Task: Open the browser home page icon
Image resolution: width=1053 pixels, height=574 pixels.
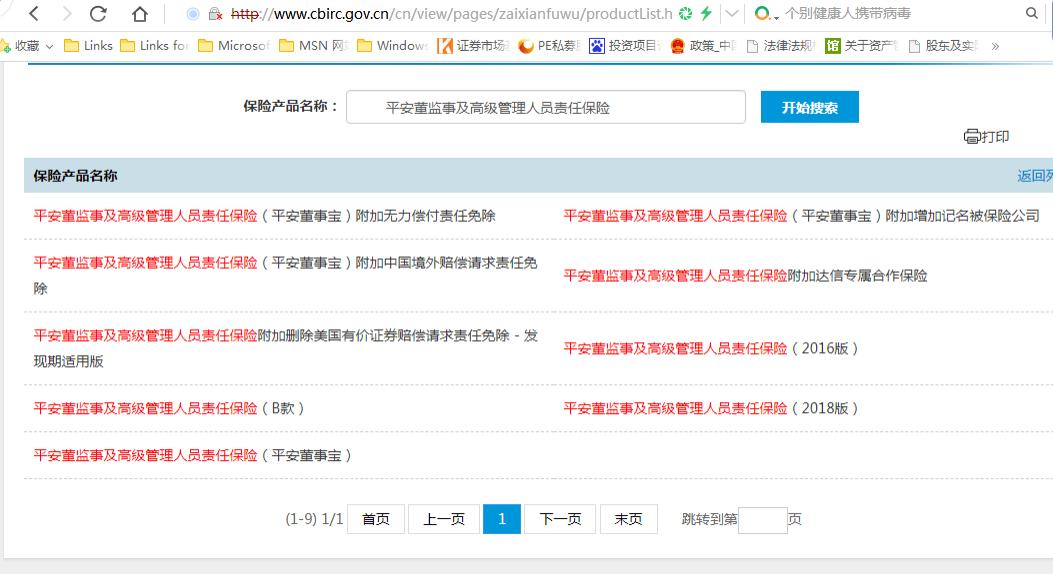Action: tap(139, 13)
